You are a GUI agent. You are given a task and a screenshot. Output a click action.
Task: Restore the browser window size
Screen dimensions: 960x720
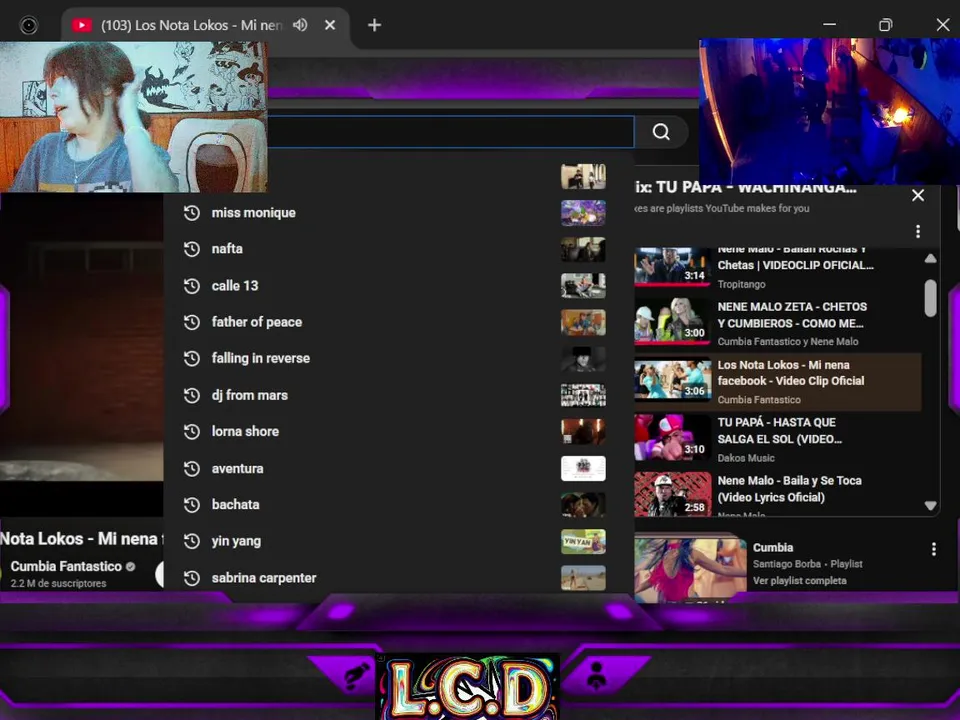click(x=885, y=25)
